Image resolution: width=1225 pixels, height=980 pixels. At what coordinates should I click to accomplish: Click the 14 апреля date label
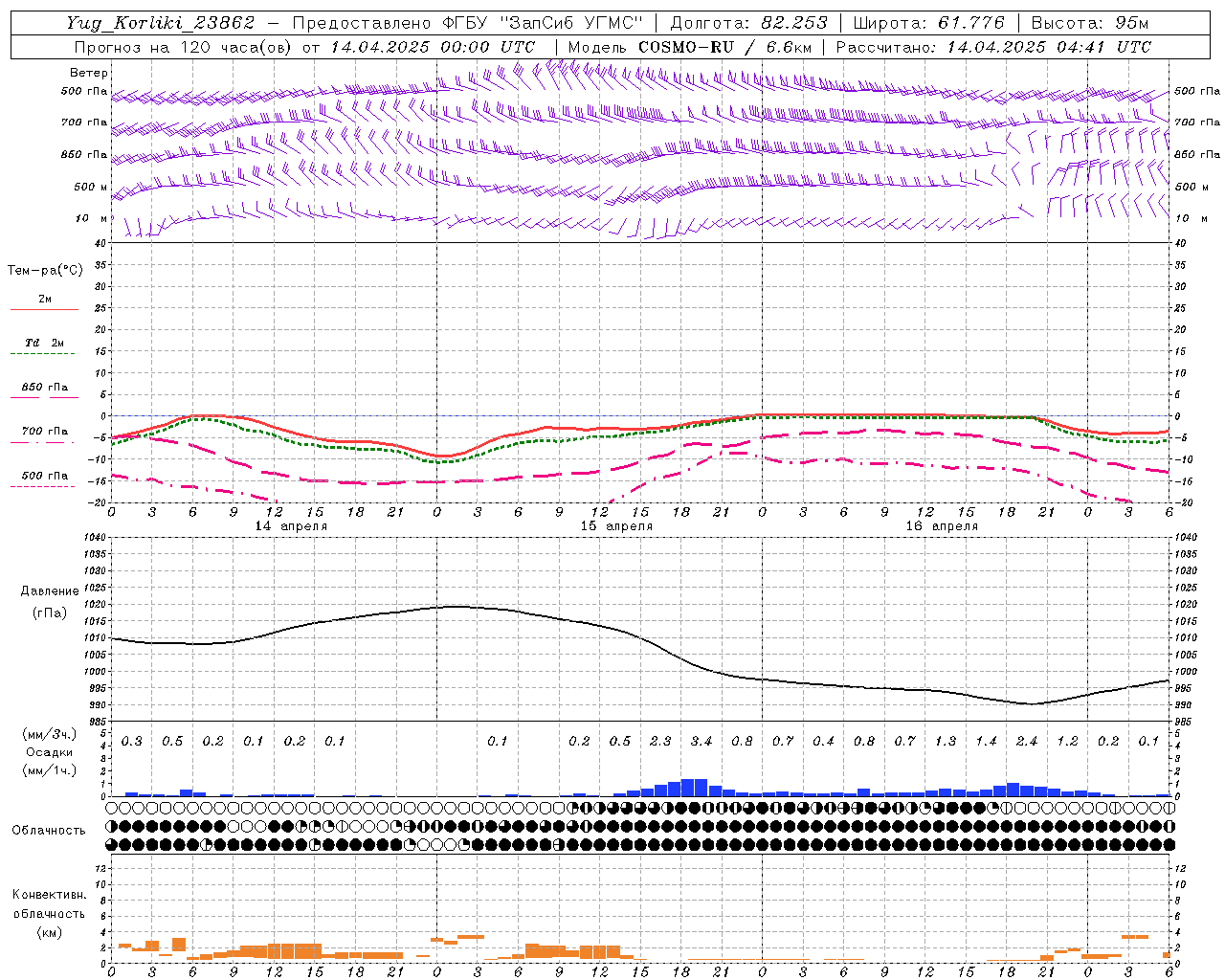[291, 526]
